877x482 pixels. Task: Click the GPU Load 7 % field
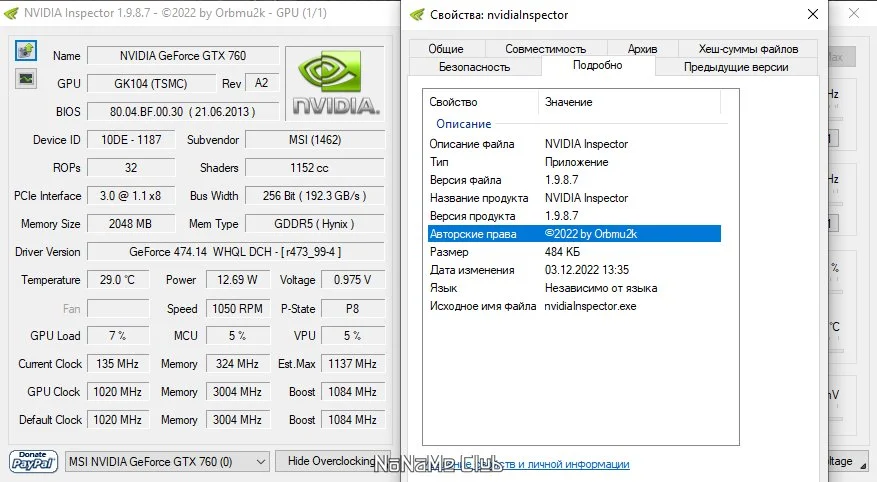(118, 335)
